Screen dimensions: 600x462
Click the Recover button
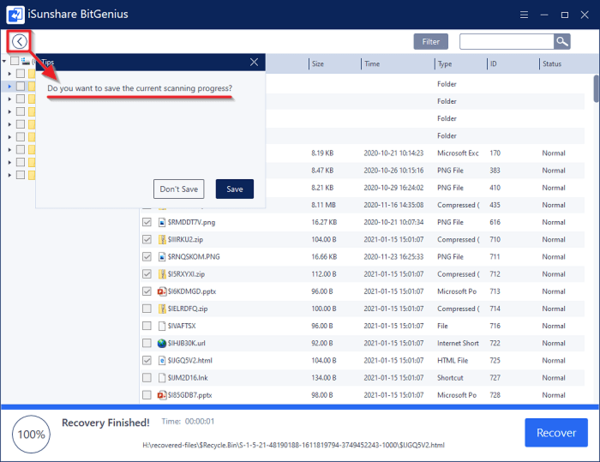point(556,433)
